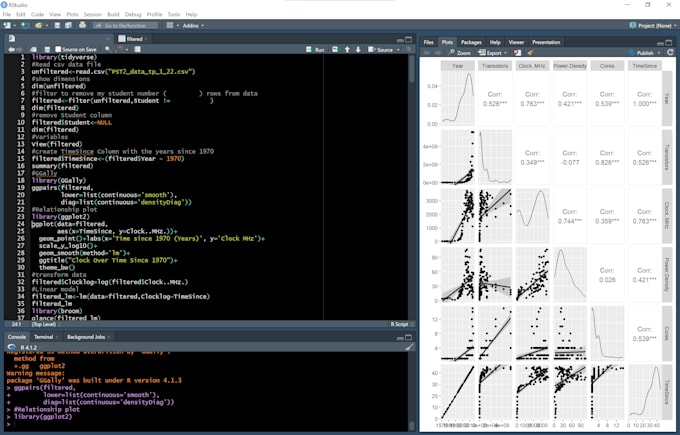
Task: Click the code tools wand icon
Action: coord(121,49)
